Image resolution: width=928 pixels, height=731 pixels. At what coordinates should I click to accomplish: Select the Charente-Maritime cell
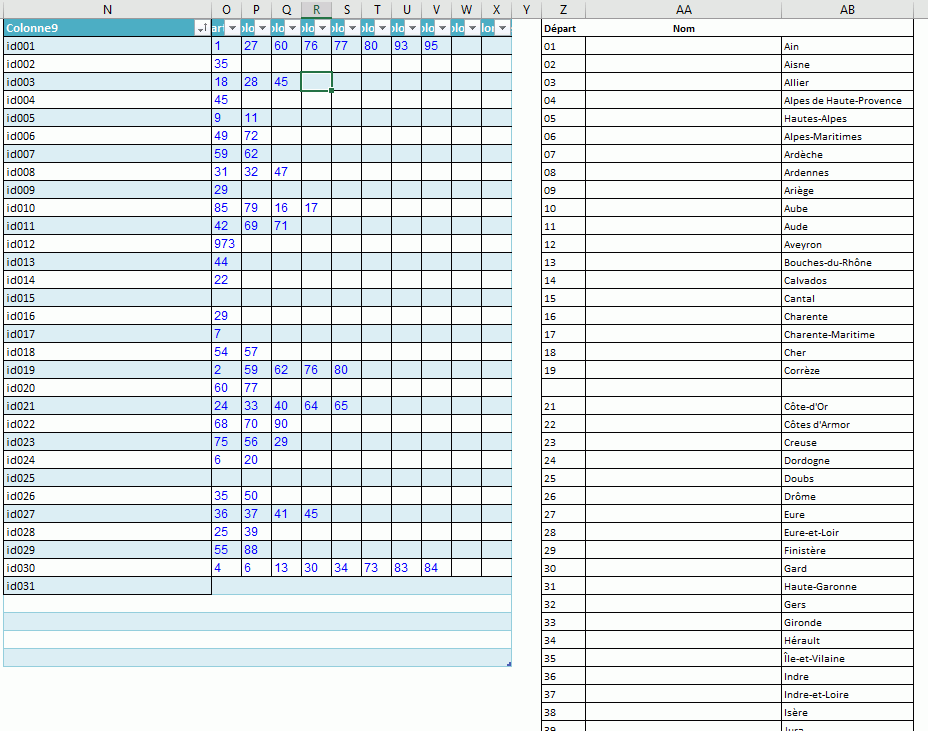(x=848, y=334)
